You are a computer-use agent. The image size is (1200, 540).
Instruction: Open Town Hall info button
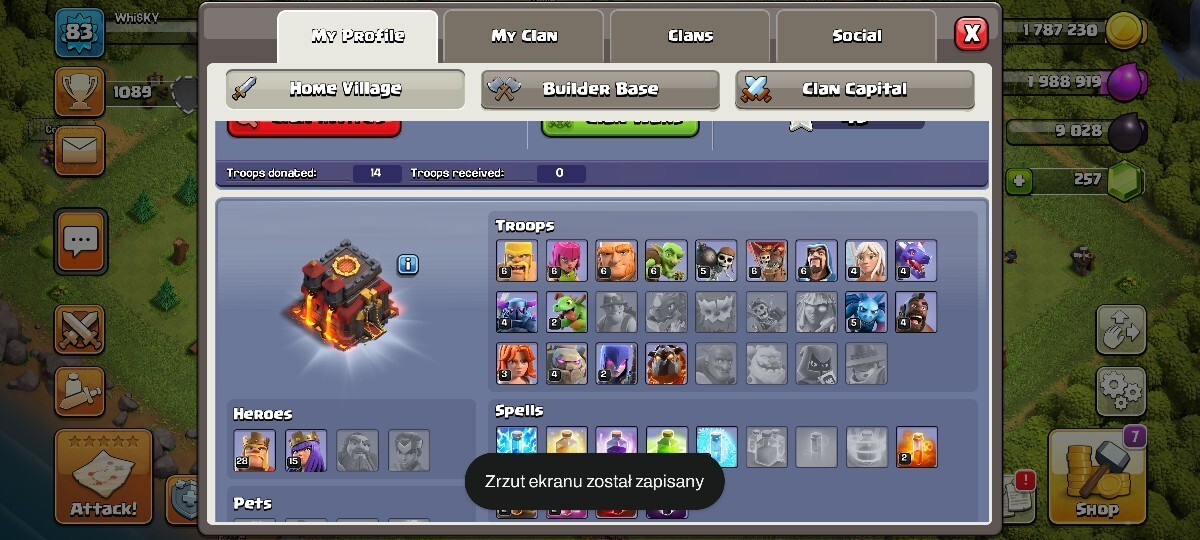tap(408, 264)
